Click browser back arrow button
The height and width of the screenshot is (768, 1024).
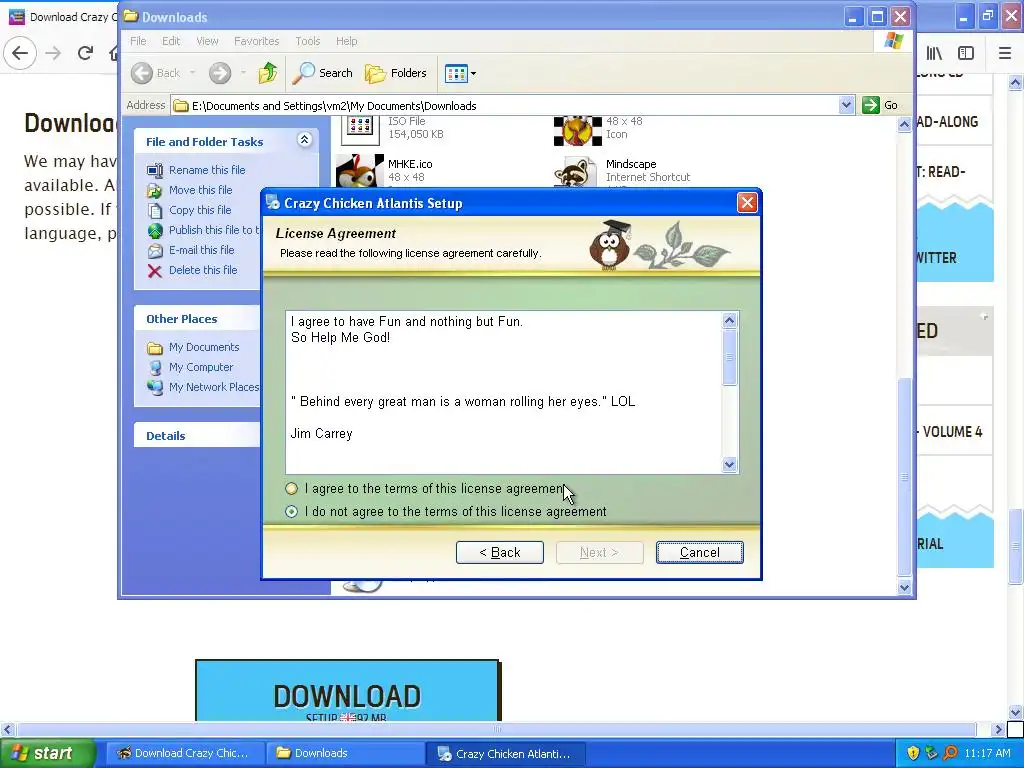point(20,53)
